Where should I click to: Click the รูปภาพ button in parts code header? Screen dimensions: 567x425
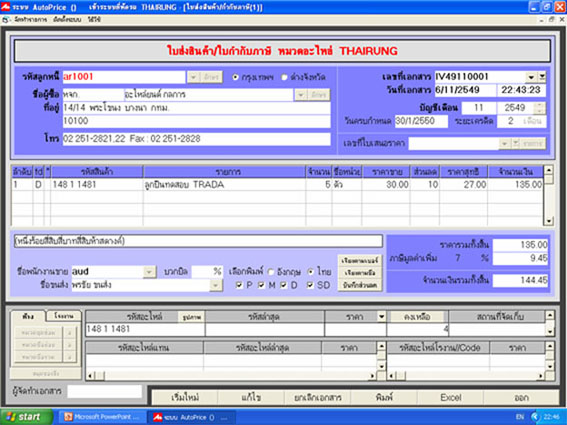192,317
